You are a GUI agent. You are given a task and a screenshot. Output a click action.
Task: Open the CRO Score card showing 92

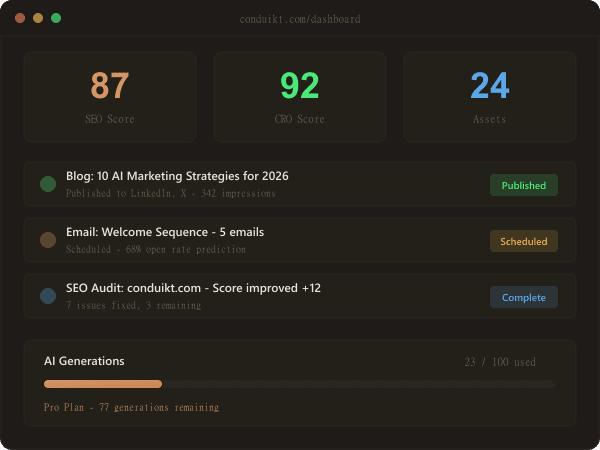tap(300, 97)
